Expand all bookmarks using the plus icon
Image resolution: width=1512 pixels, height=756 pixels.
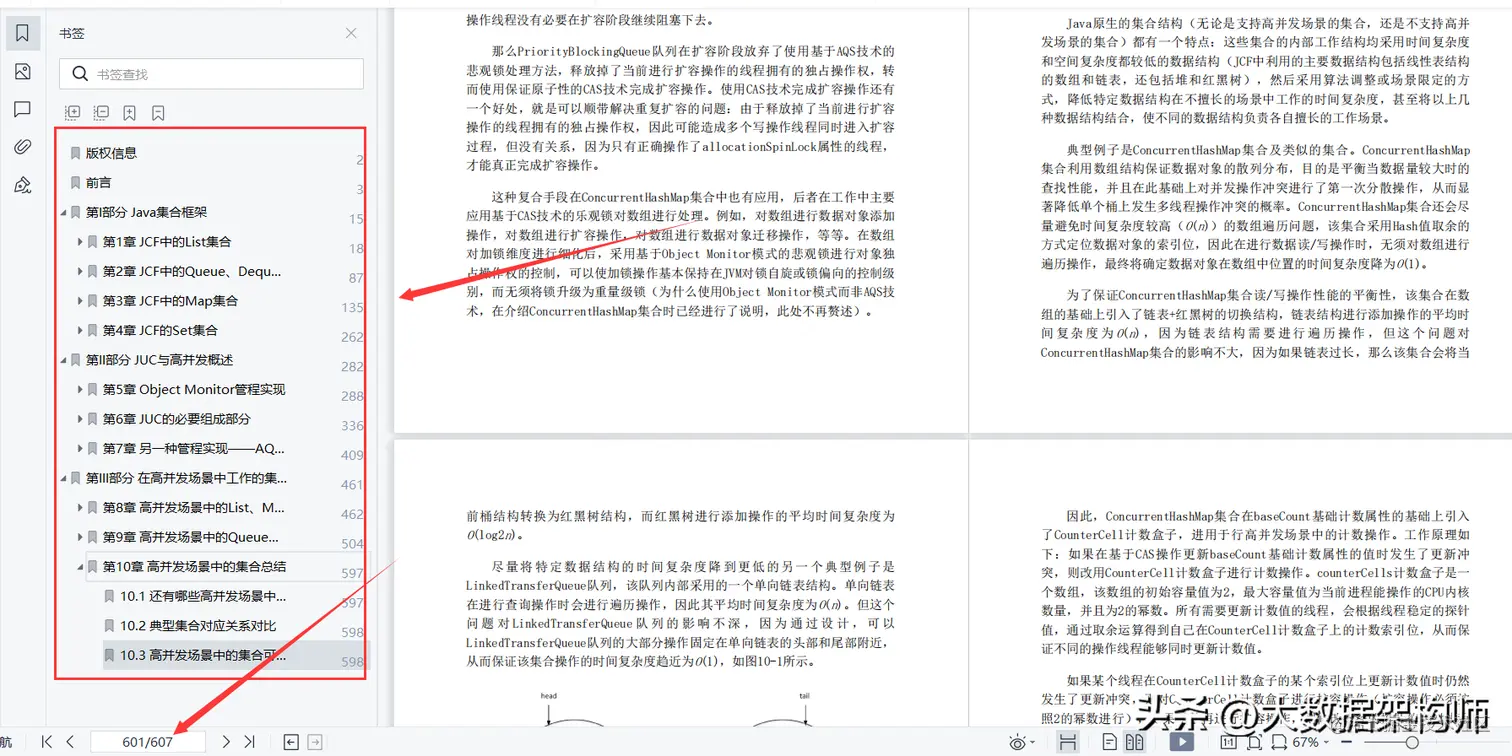tap(72, 113)
